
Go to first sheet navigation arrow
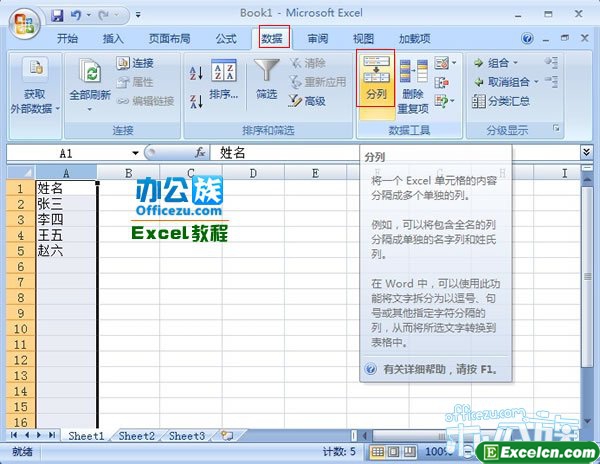click(14, 435)
